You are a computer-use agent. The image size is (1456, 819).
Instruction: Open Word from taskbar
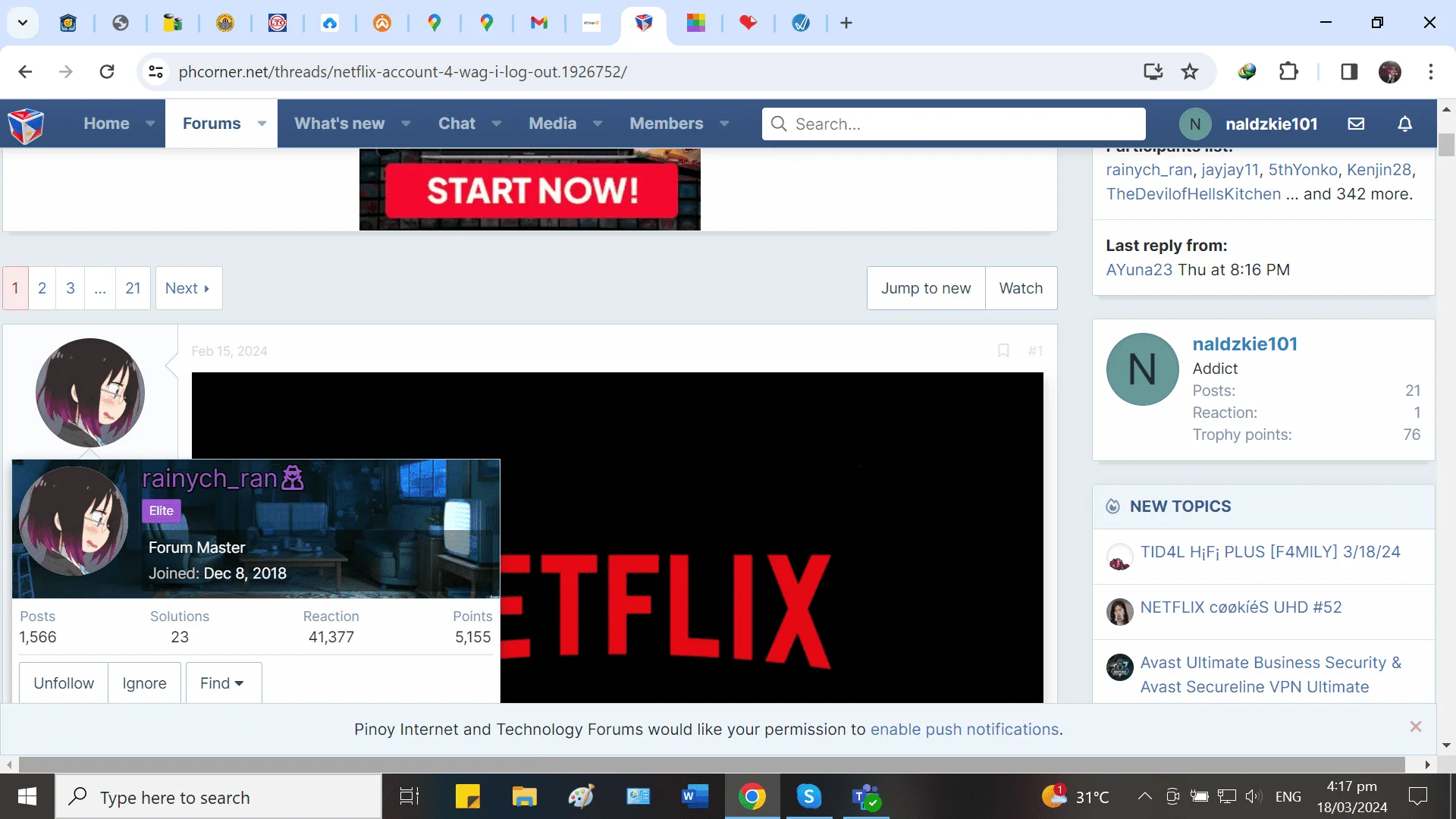coord(695,797)
